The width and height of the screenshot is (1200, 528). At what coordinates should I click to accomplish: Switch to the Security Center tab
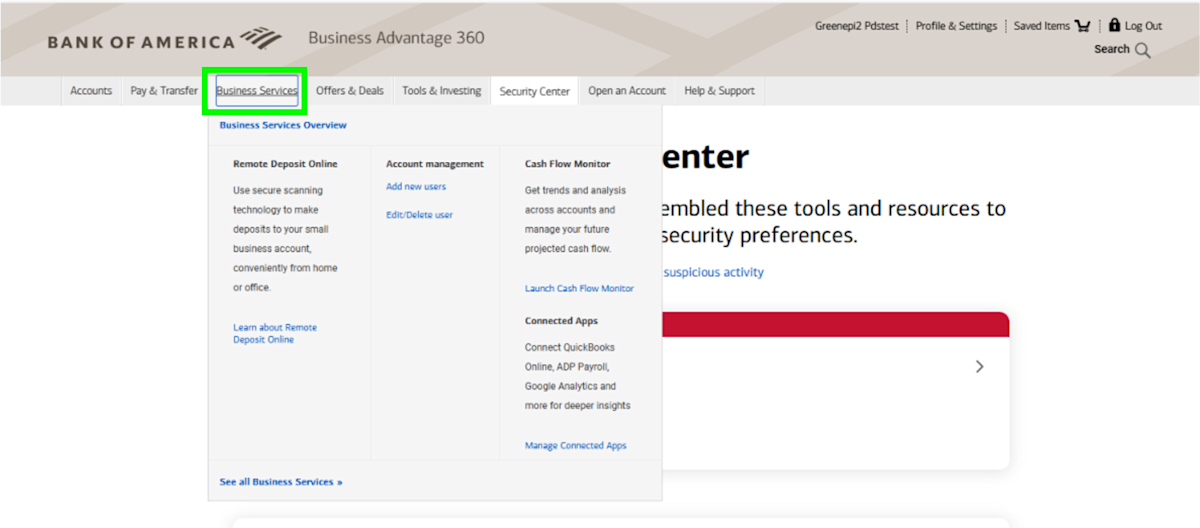[535, 91]
